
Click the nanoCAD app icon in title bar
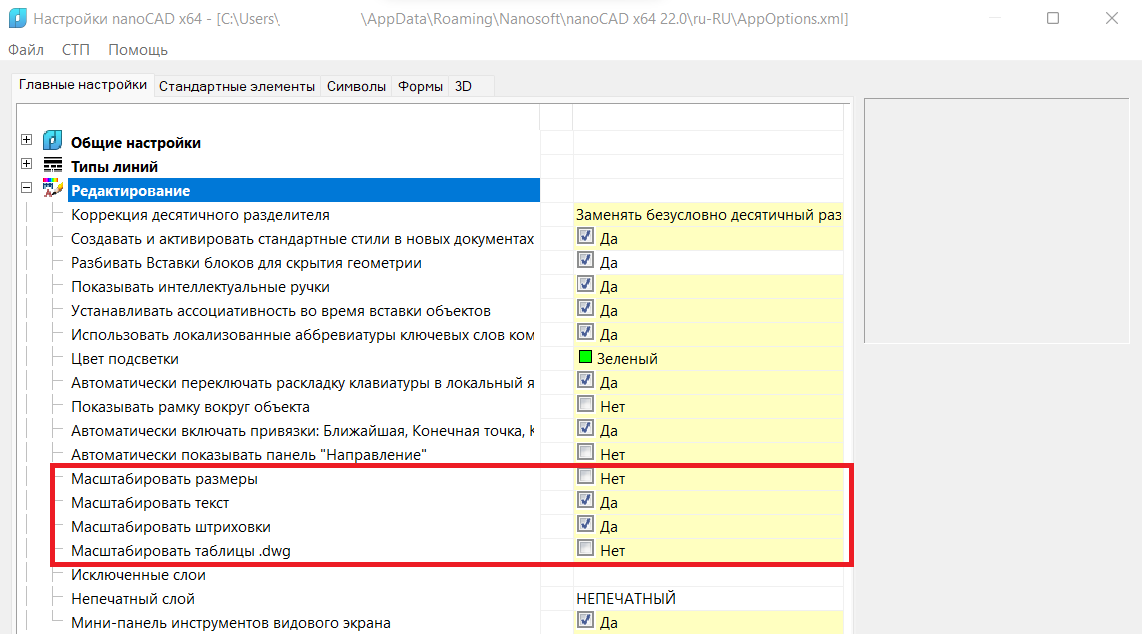tap(16, 19)
